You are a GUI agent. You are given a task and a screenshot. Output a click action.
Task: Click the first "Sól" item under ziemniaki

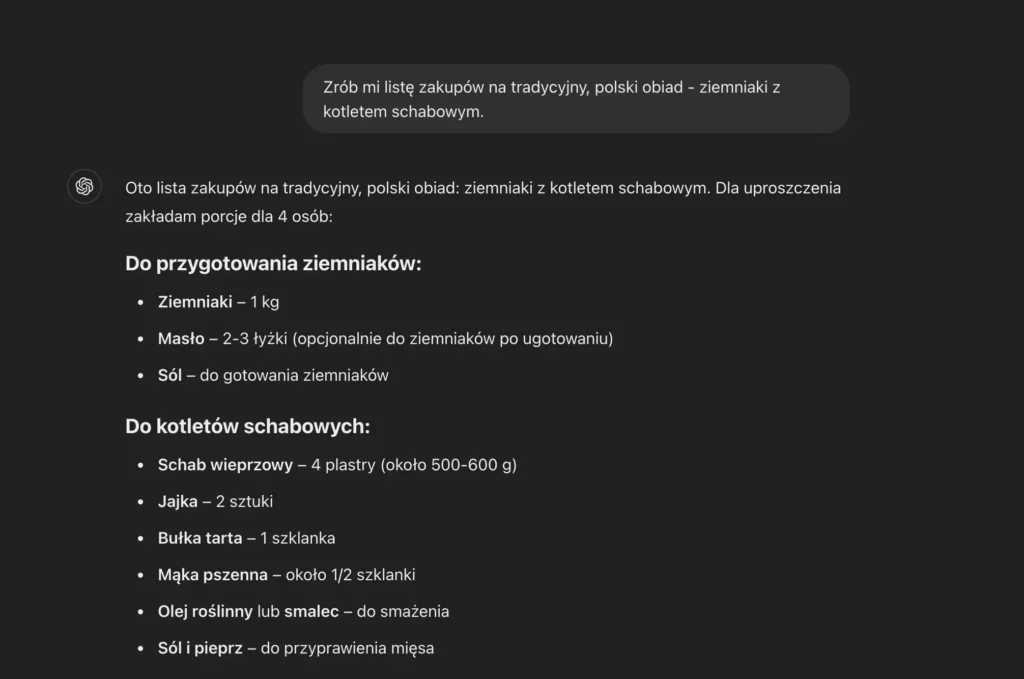170,376
